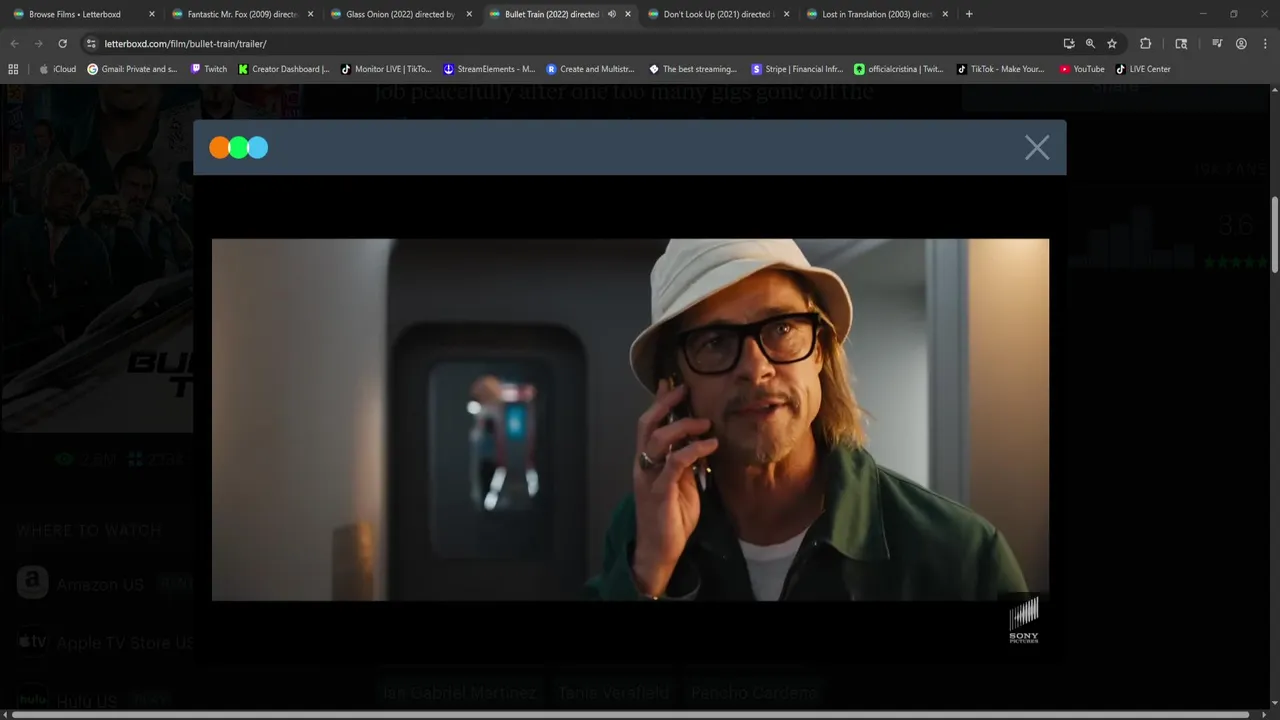Go back to the previous page
Image resolution: width=1280 pixels, height=720 pixels.
point(14,44)
